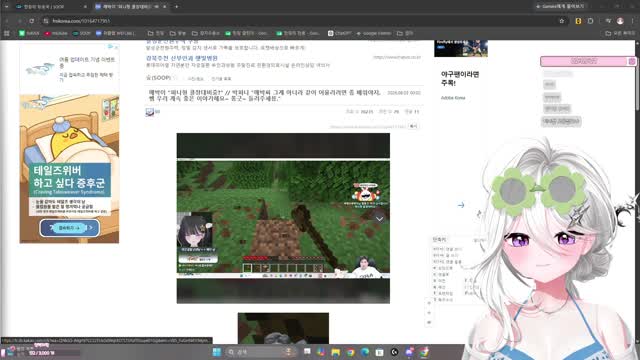Switch to the first SOOP browser tab

[x=49, y=7]
